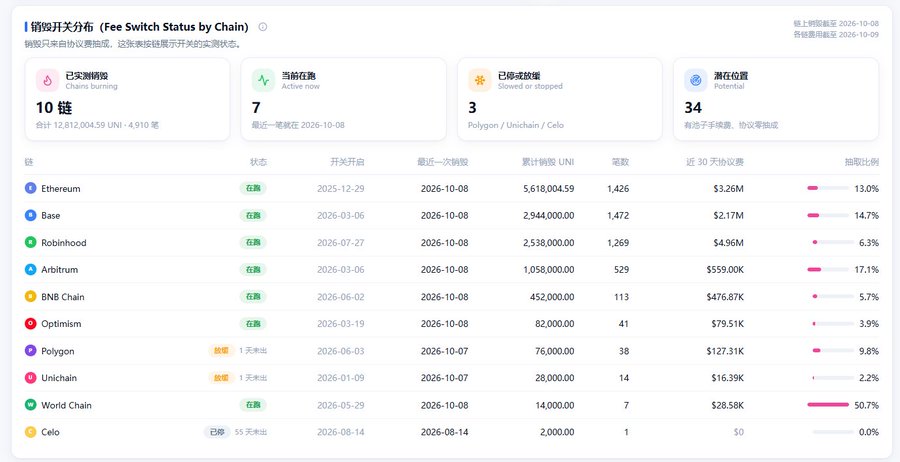Click the World Chain name
Screen dimensions: 900x462
(67, 405)
